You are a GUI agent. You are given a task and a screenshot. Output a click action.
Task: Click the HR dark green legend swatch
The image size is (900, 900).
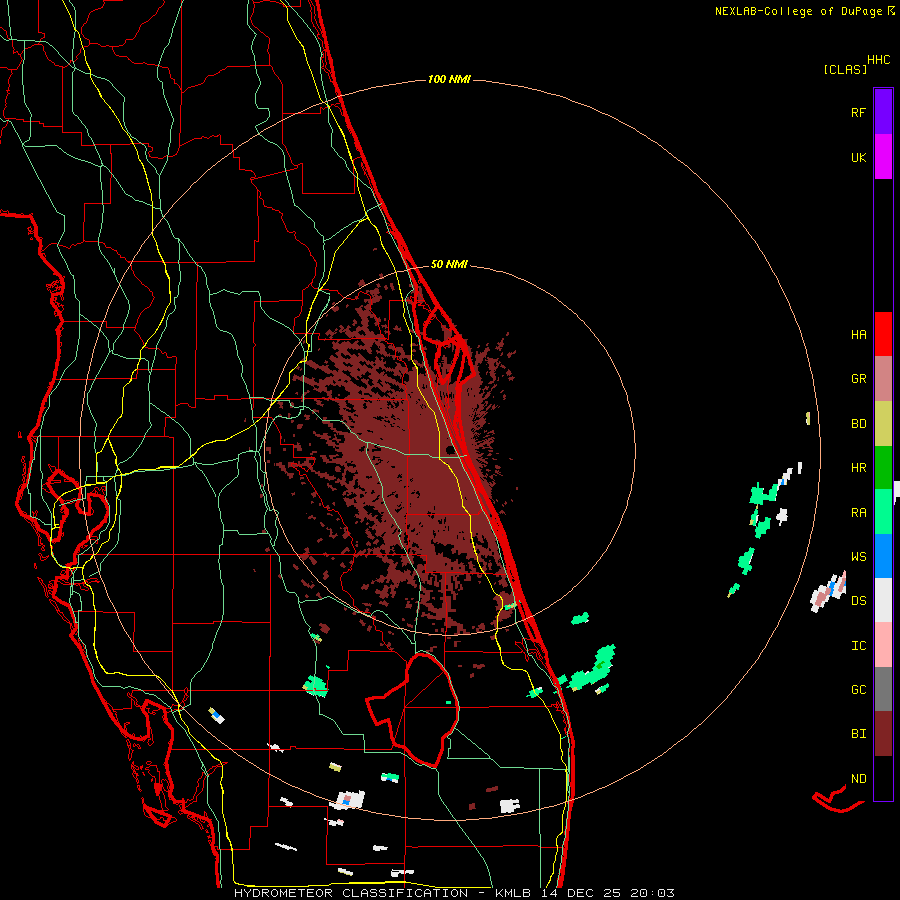[x=883, y=468]
